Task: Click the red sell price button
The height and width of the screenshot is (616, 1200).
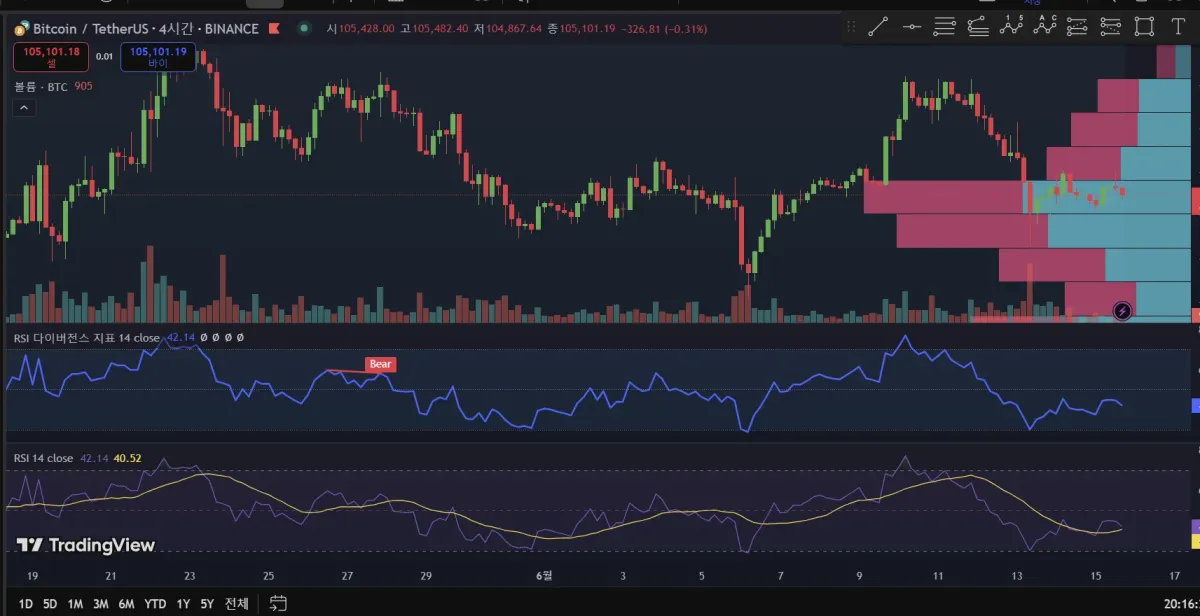Action: [51, 57]
